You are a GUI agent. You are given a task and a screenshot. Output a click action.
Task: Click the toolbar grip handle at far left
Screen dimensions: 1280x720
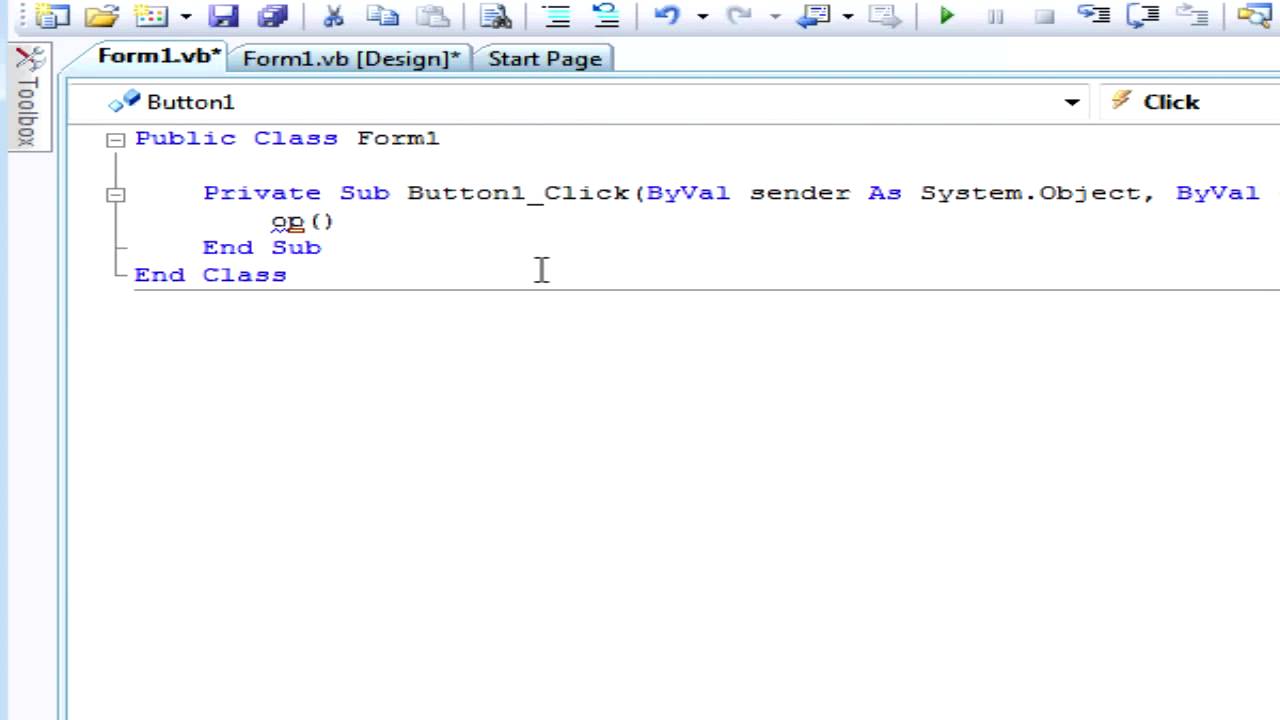pyautogui.click(x=22, y=16)
